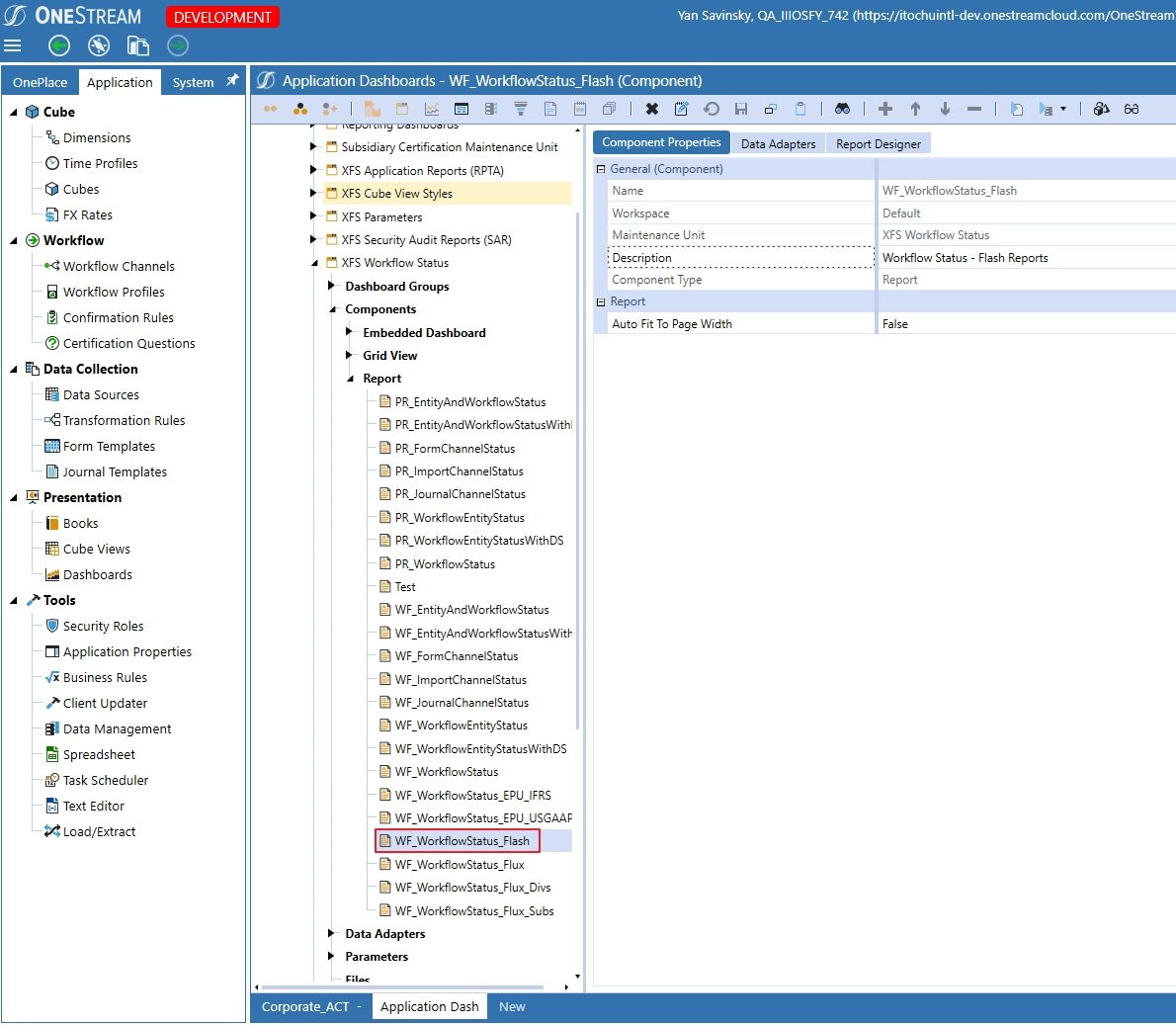Screen dimensions: 1176x1025
Task: Collapse the General (Component) section
Action: coord(601,169)
